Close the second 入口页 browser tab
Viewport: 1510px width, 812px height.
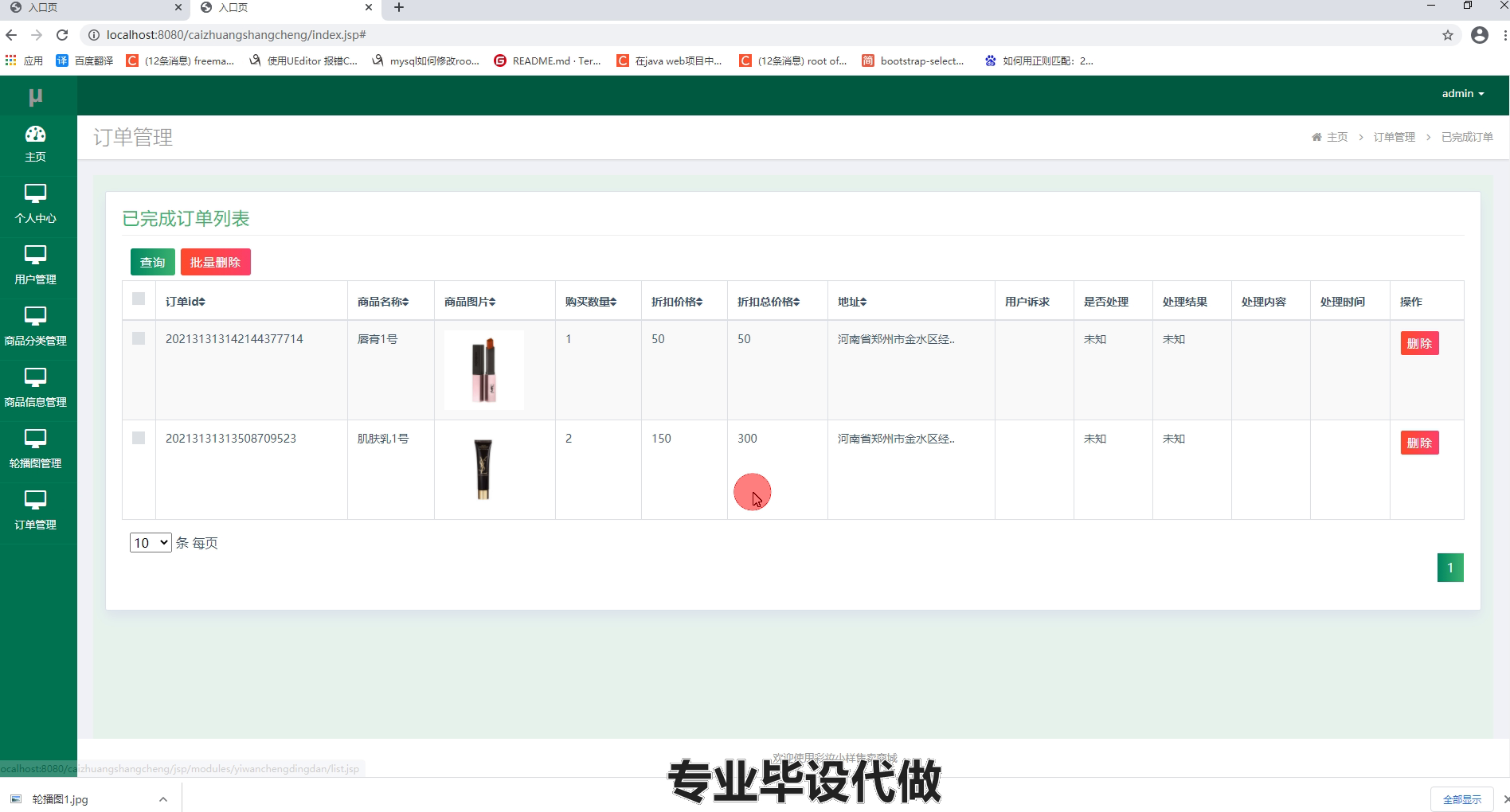[369, 8]
